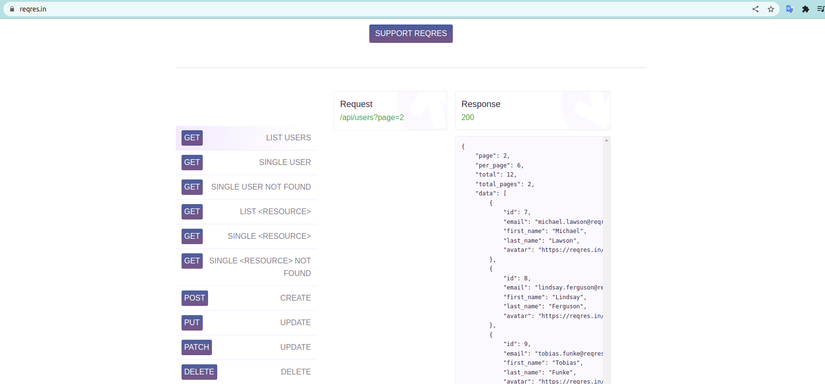The height and width of the screenshot is (384, 825).
Task: Select the GET SINGLE USER endpoint
Action: [246, 163]
